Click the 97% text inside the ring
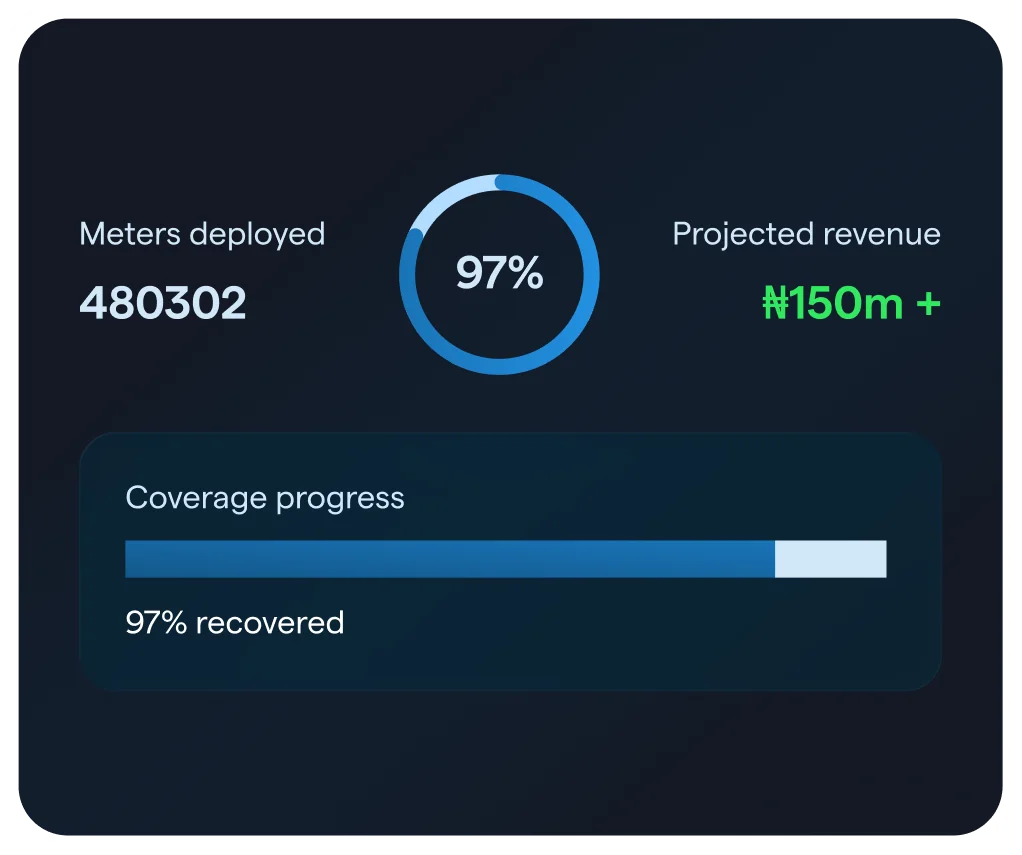 [499, 272]
